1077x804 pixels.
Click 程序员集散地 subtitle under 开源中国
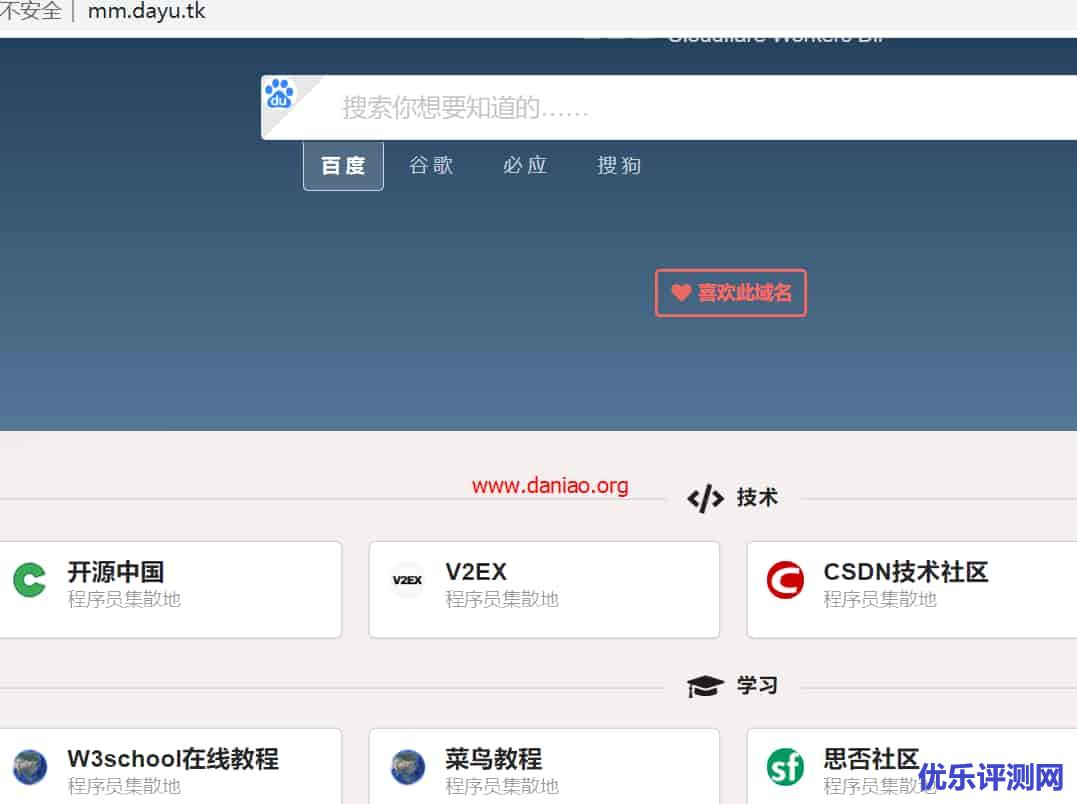click(x=124, y=599)
